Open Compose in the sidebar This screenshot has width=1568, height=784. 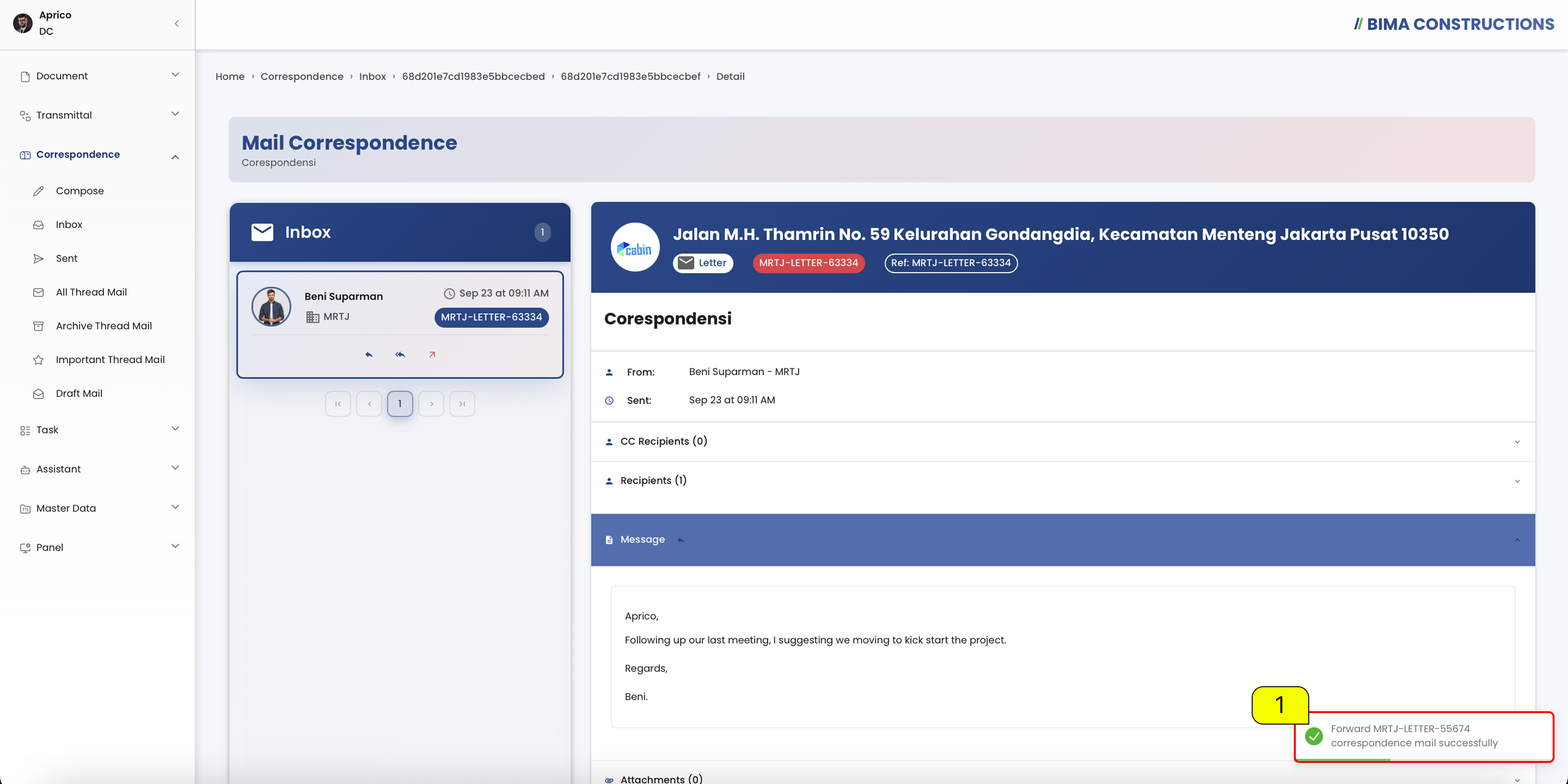[80, 191]
